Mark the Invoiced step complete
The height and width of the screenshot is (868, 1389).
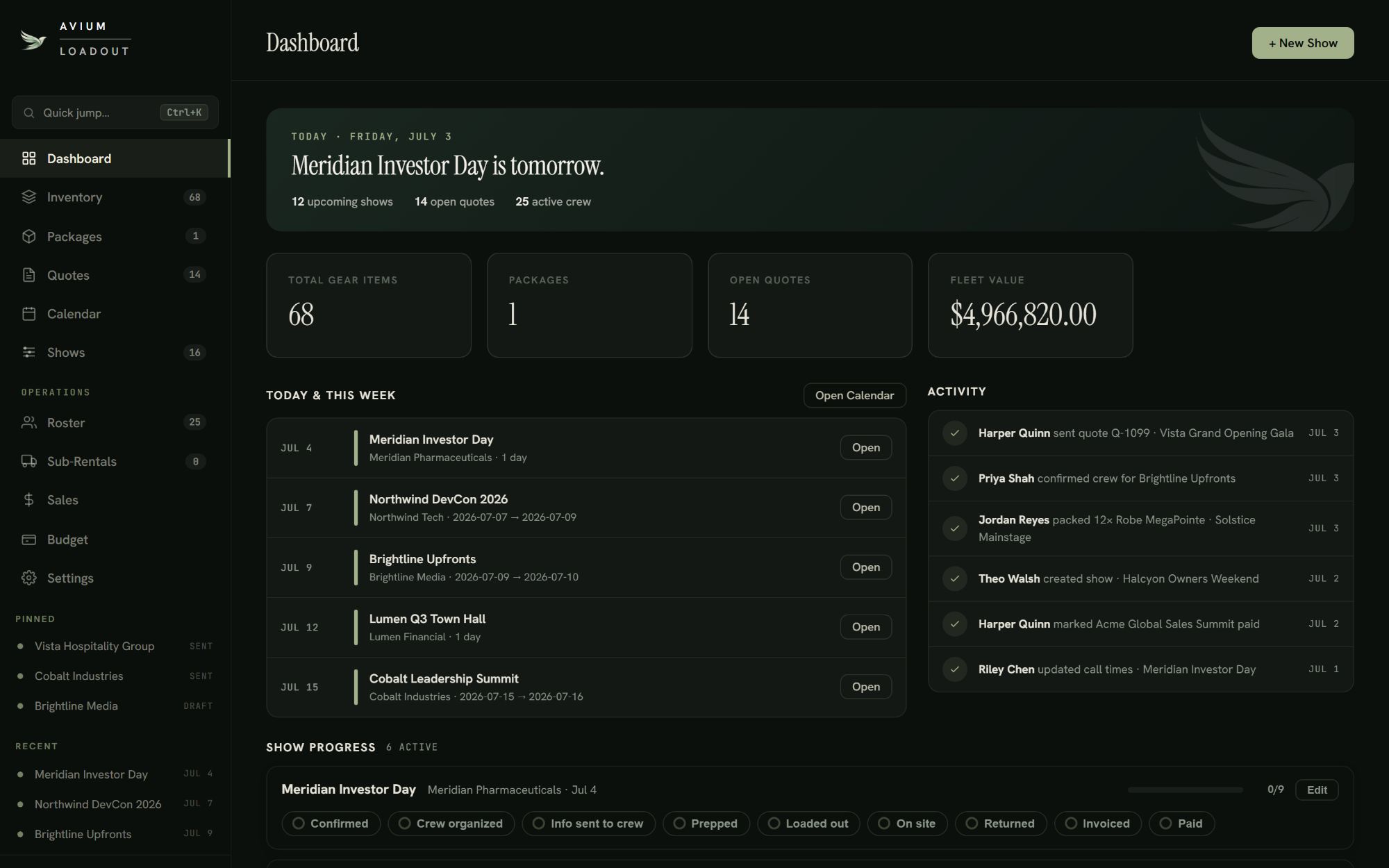(x=1097, y=824)
